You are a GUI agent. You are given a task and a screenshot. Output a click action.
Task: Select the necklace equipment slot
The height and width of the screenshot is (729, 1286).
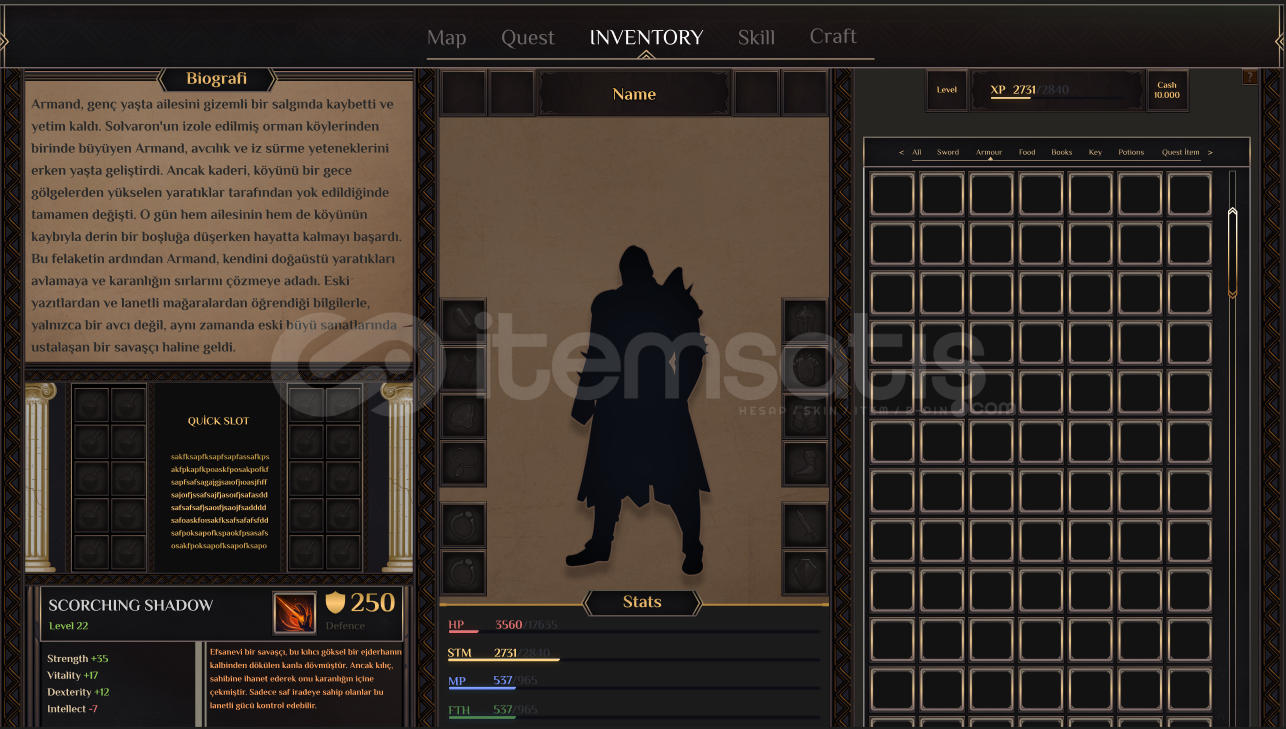point(464,464)
